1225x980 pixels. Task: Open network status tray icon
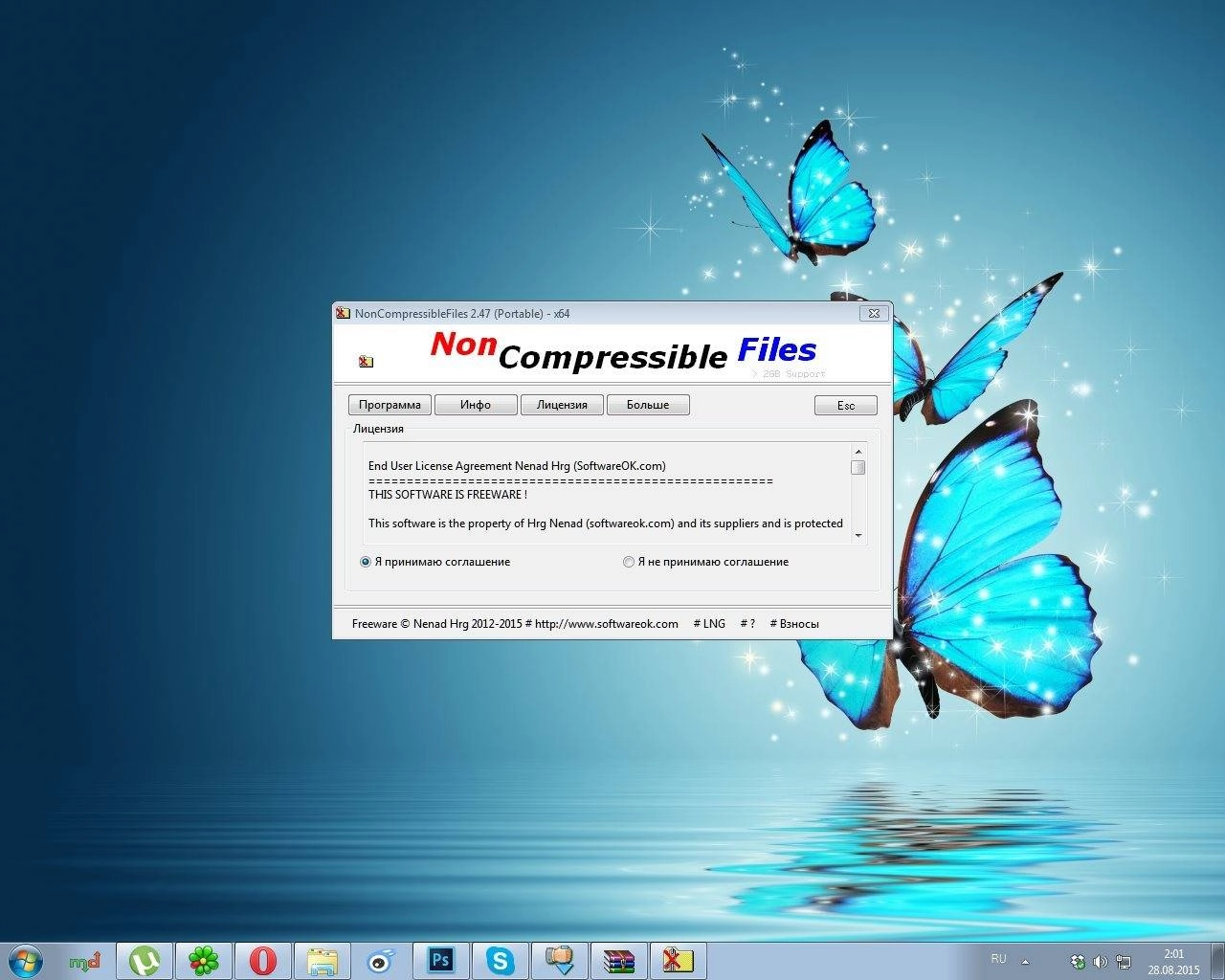point(1124,961)
